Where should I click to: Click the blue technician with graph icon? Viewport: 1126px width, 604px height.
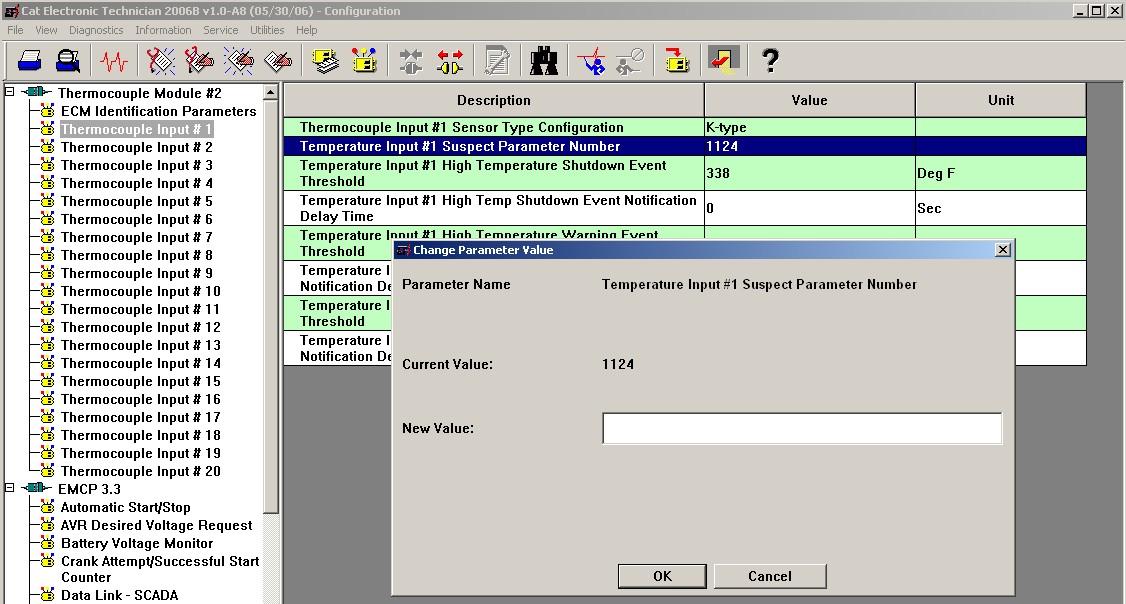coord(591,60)
